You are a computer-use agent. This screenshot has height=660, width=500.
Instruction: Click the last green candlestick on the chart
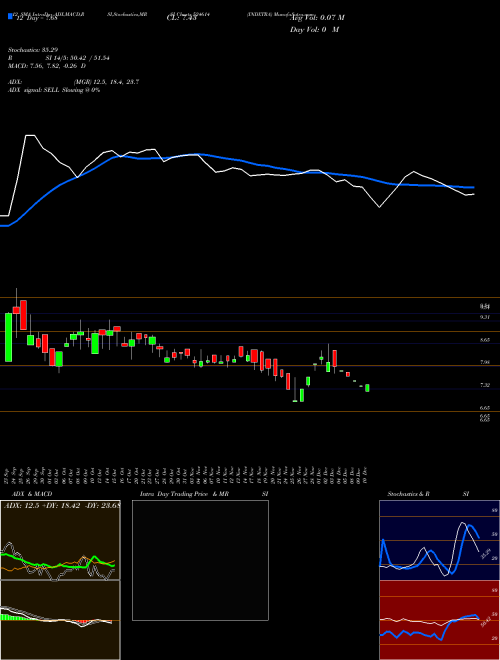click(367, 388)
